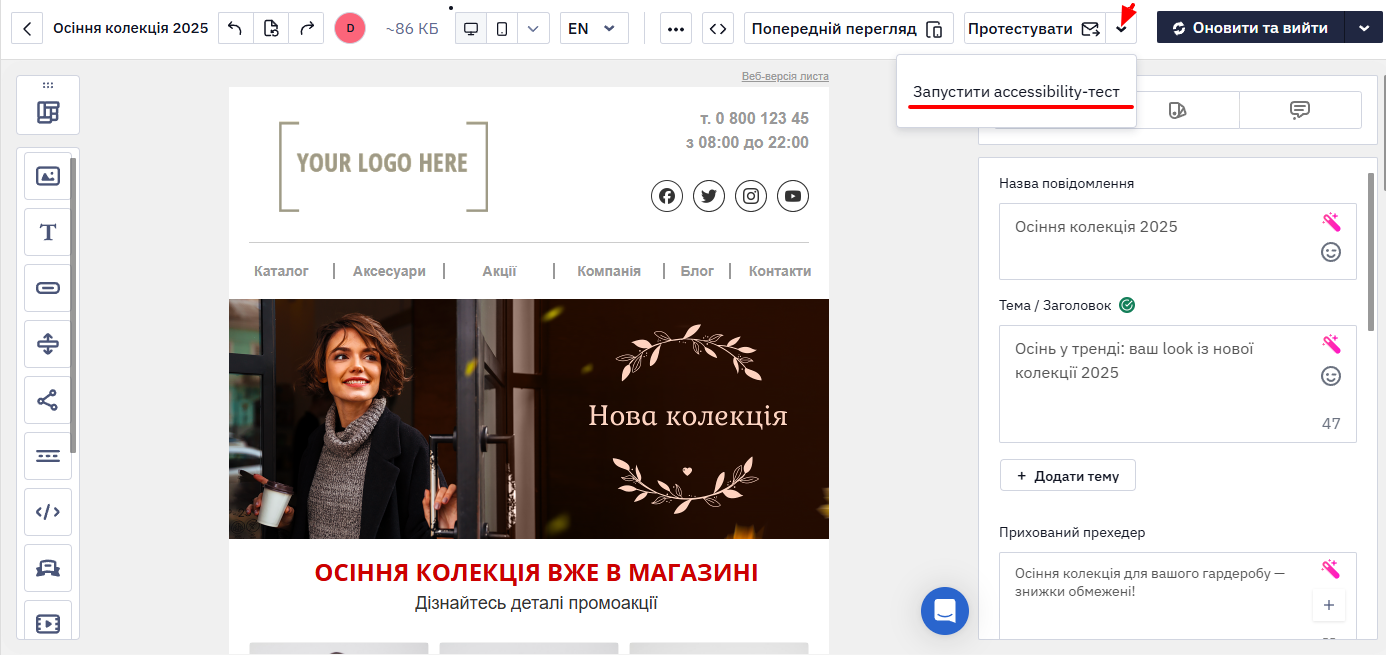The height and width of the screenshot is (655, 1386).
Task: Click the phone number т. 0 800 123 45
Action: (x=754, y=118)
